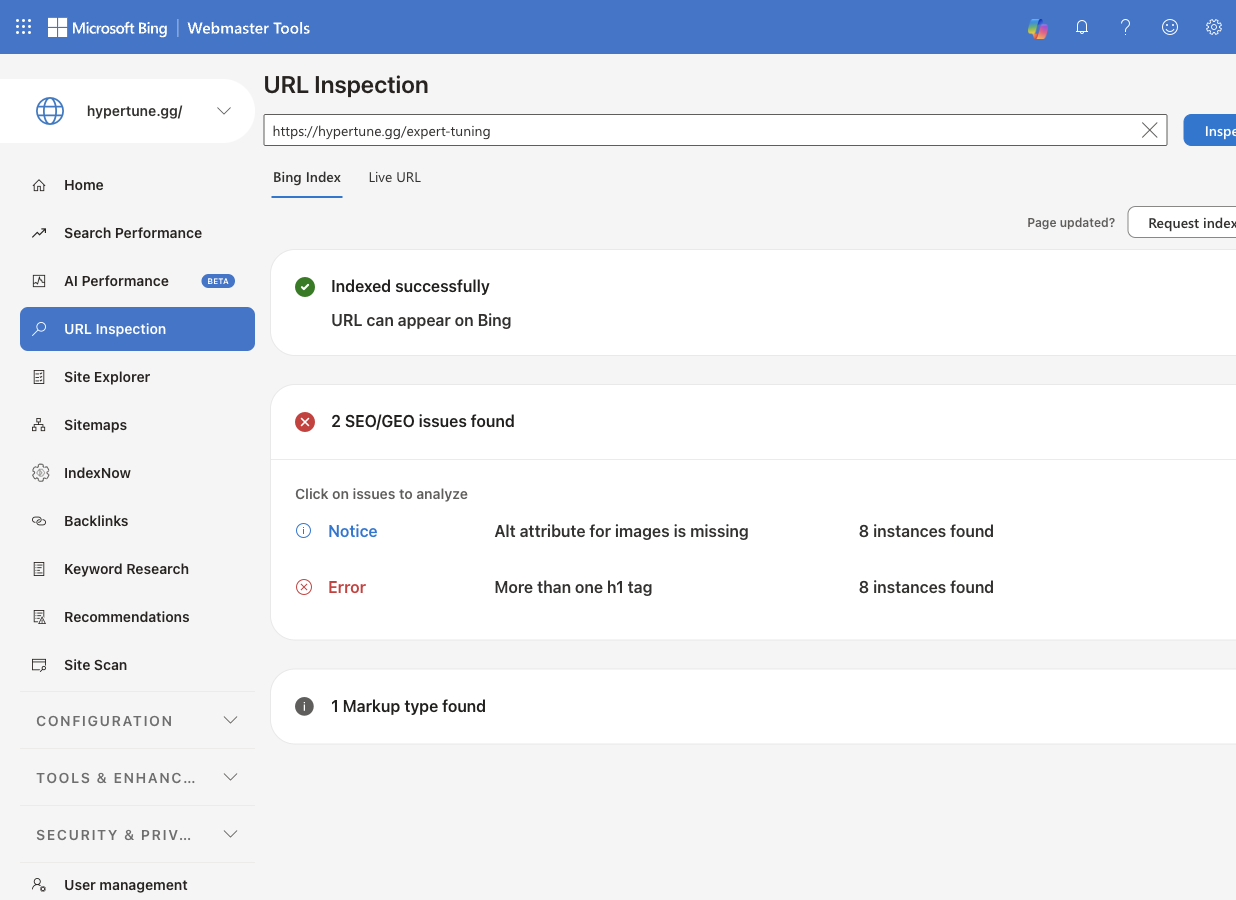Click the Sitemaps hierarchy icon

(x=39, y=425)
